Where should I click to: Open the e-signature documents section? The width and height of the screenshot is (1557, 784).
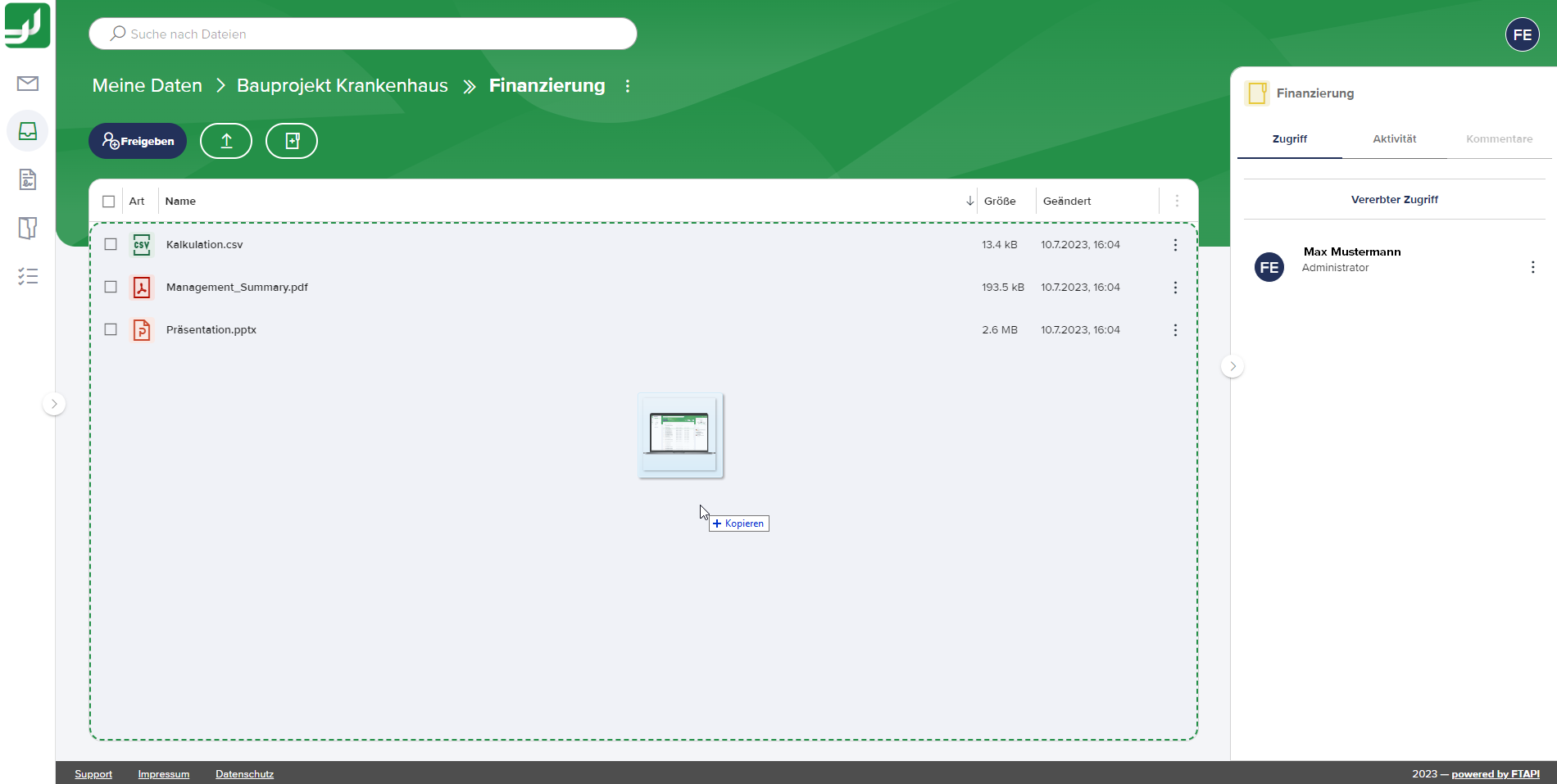click(27, 179)
